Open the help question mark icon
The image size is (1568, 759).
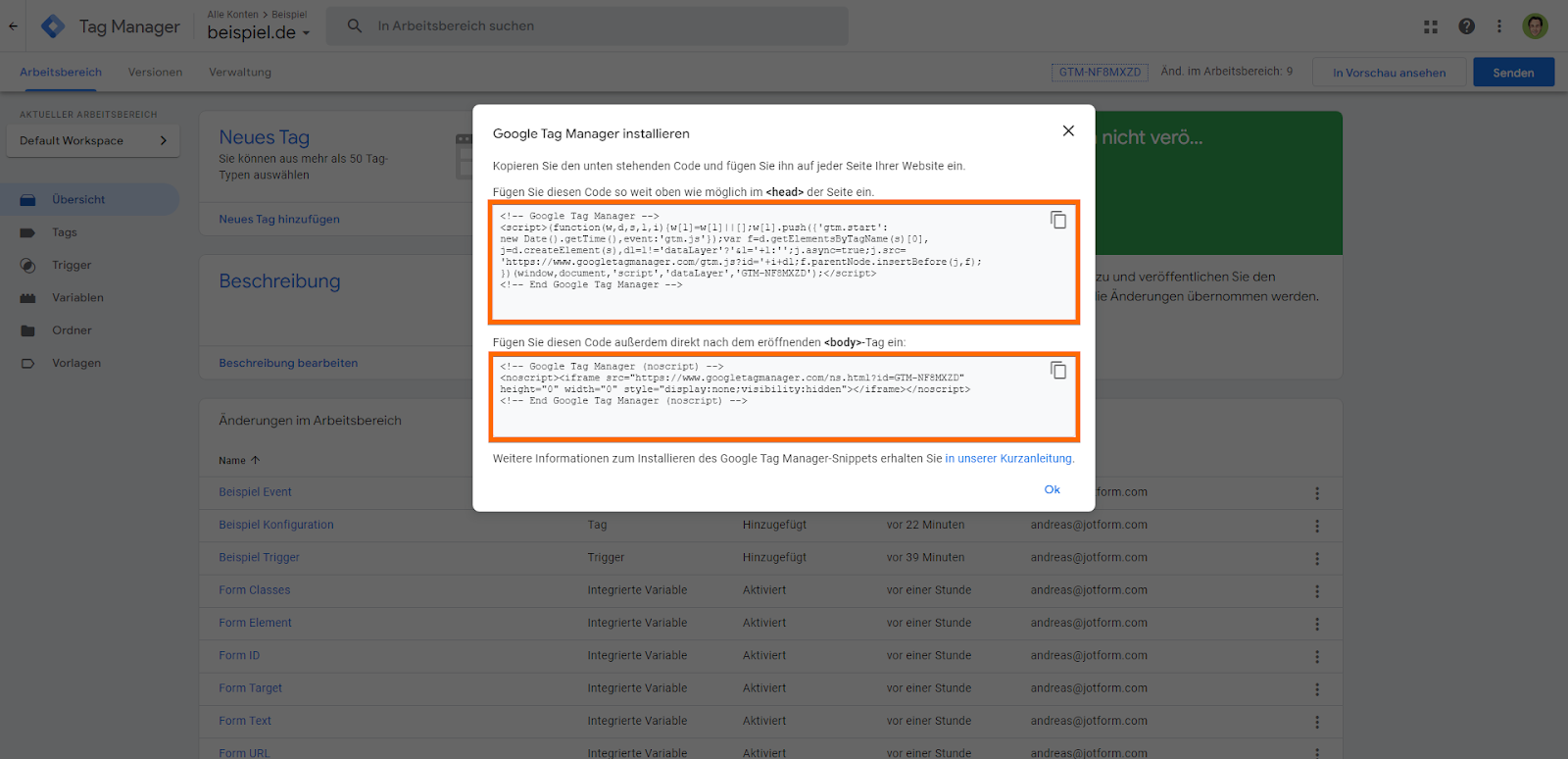tap(1466, 26)
